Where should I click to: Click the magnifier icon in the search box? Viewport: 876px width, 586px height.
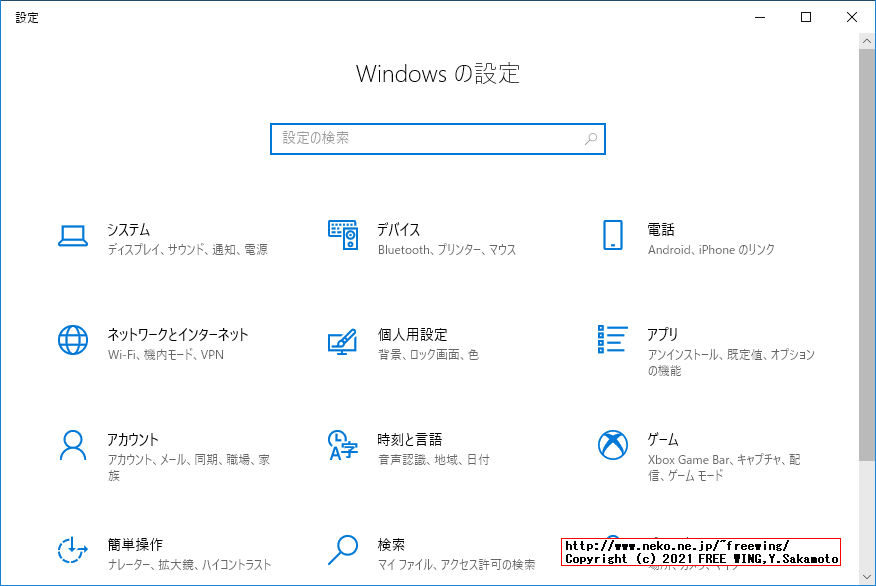591,139
